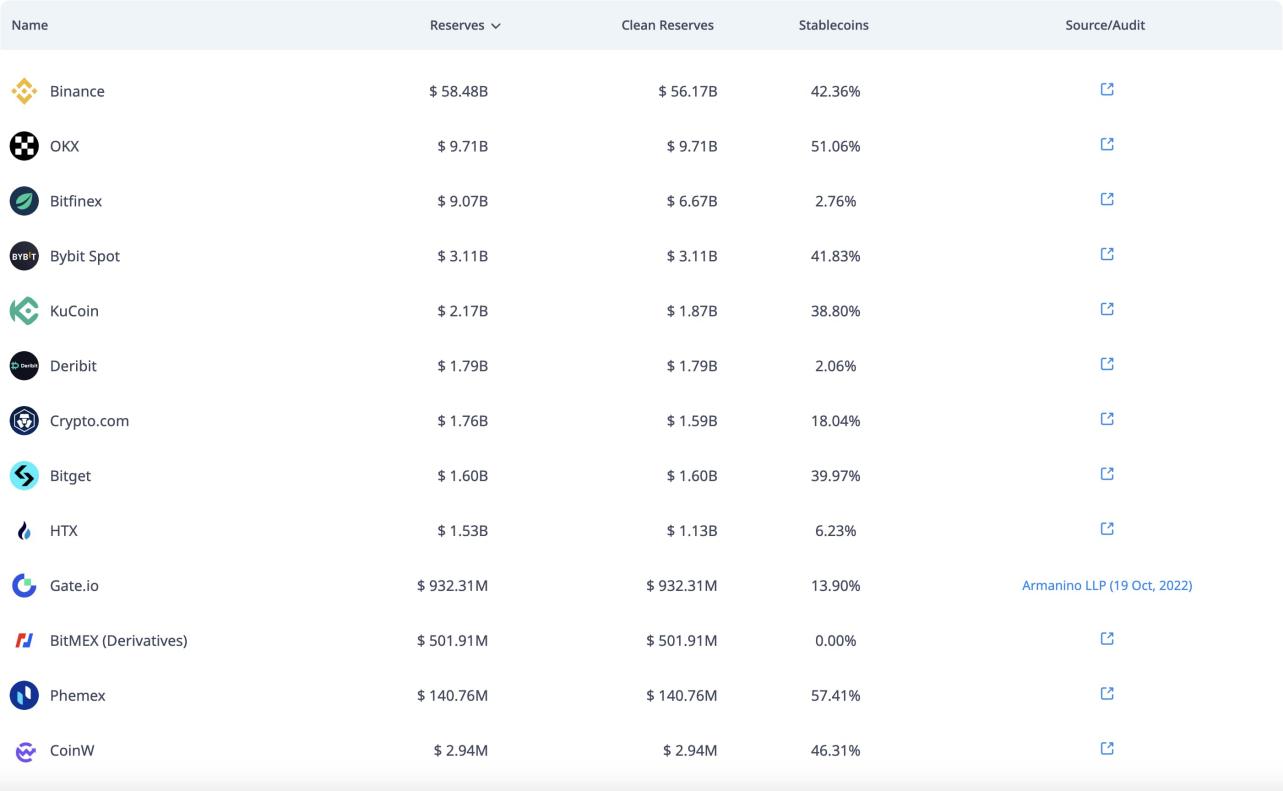This screenshot has height=791, width=1283.
Task: Click the Crypto.com lion logo
Action: point(24,421)
